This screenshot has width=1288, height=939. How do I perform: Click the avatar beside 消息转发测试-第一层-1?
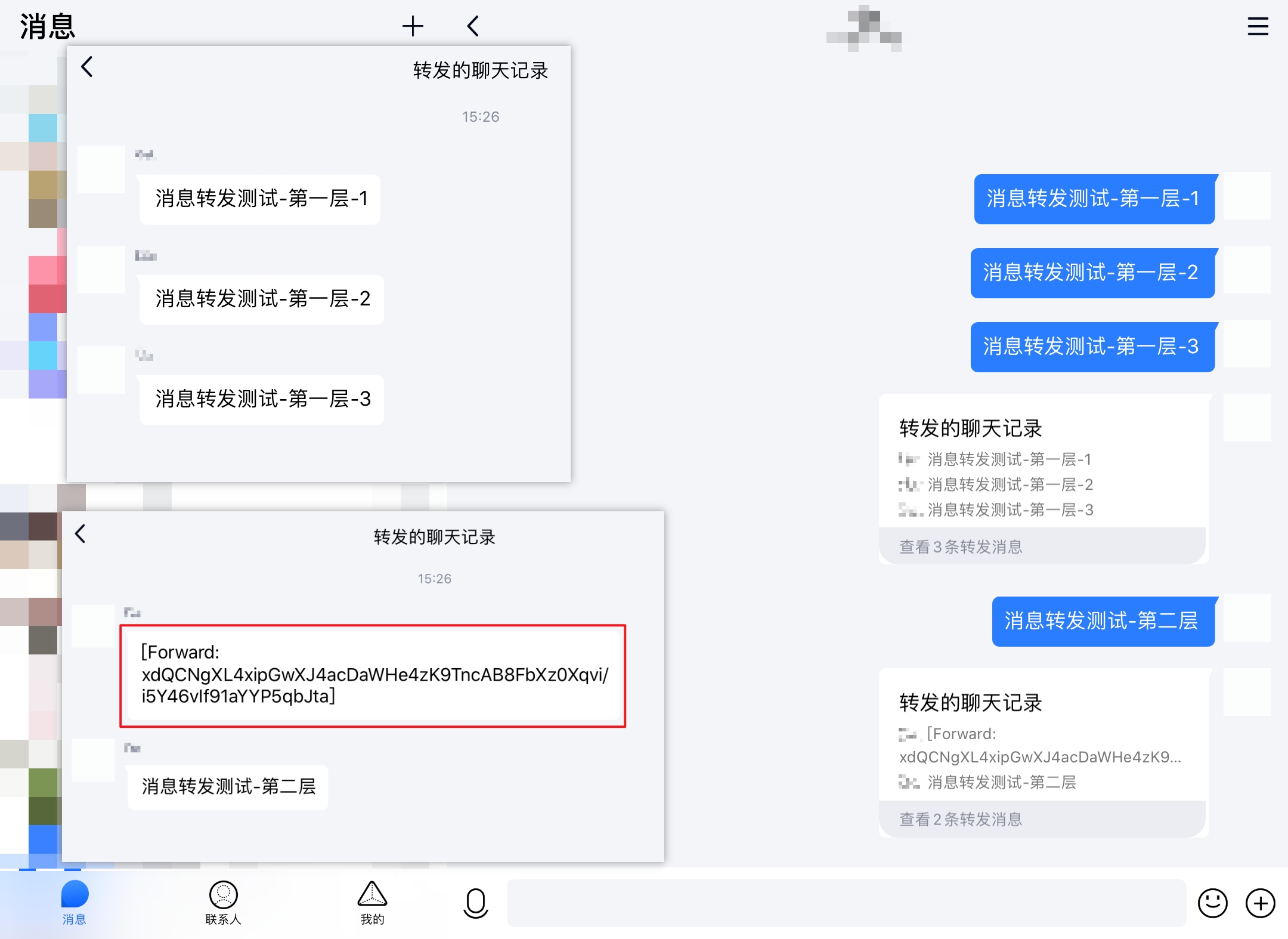101,169
